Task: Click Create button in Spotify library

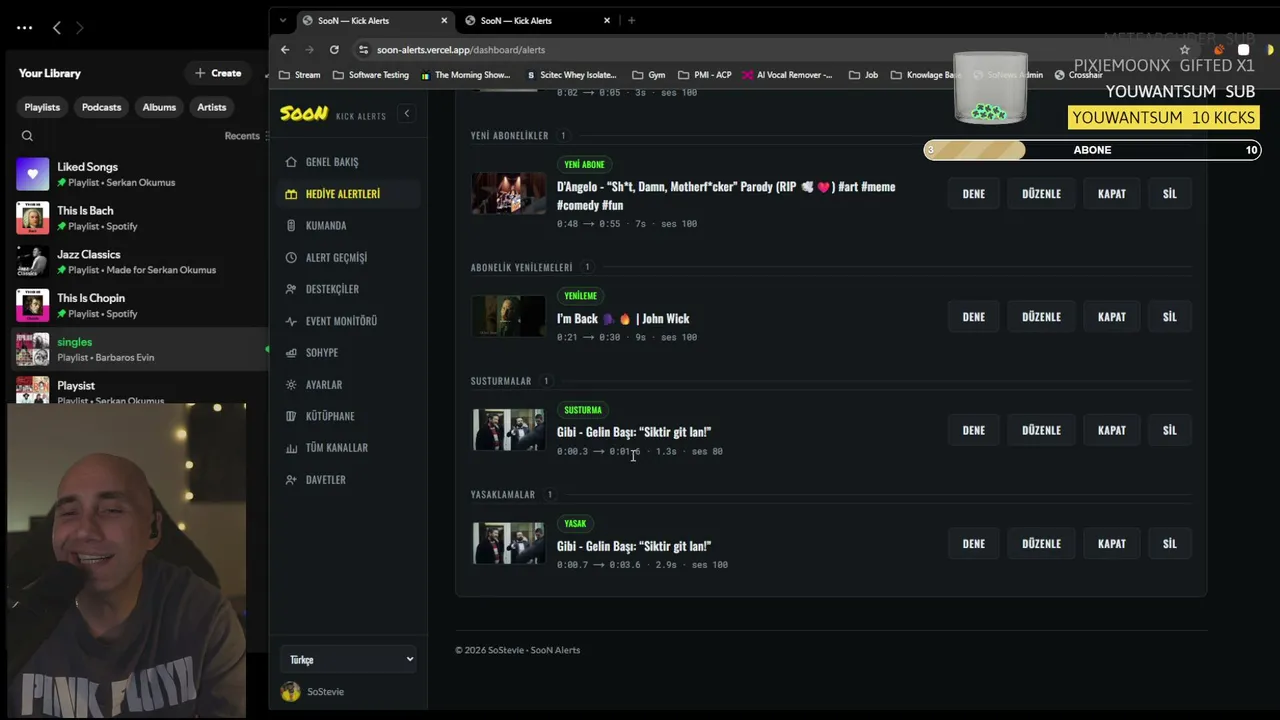Action: (x=218, y=73)
